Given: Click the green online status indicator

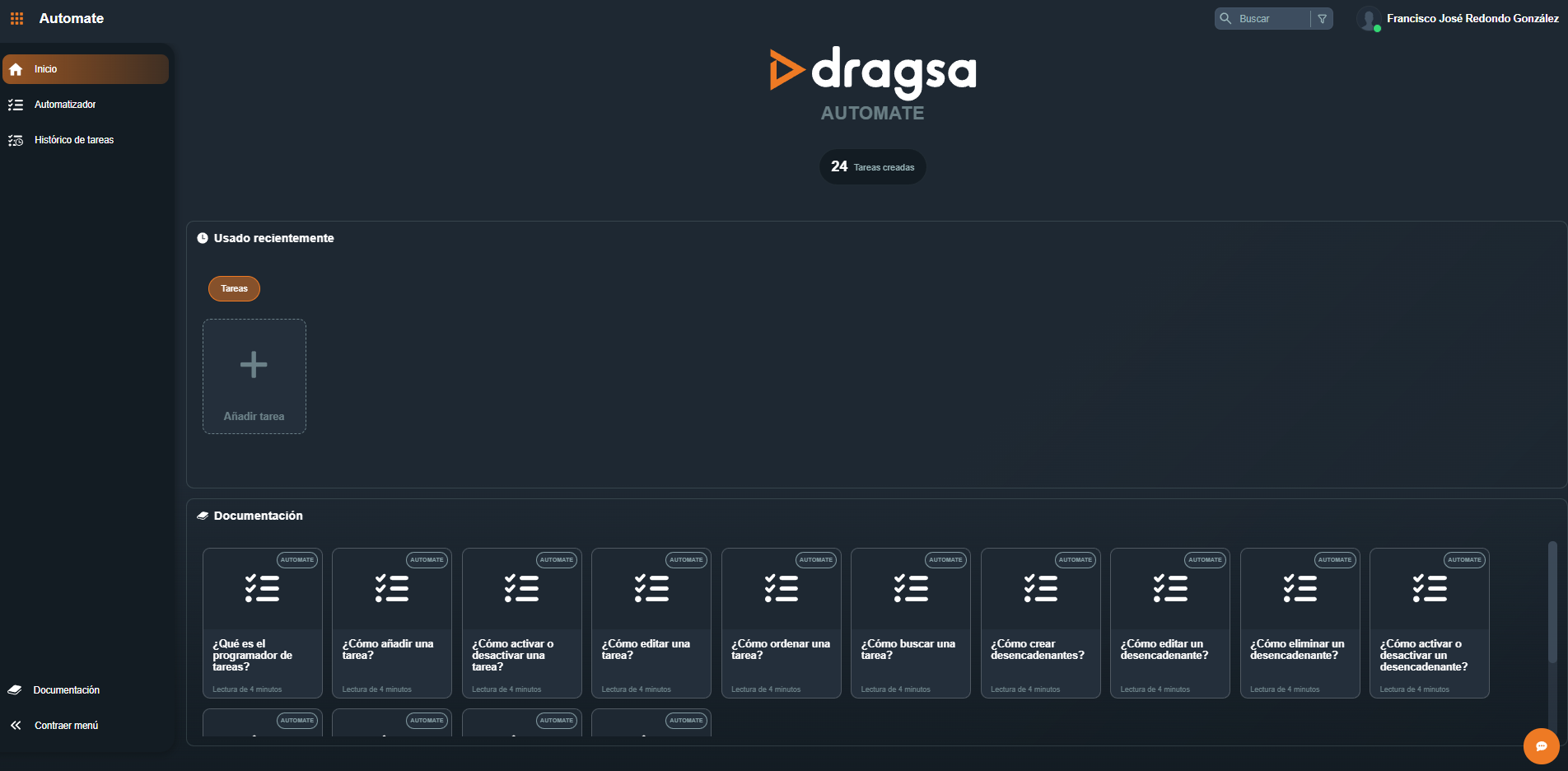Looking at the screenshot, I should tap(1375, 26).
